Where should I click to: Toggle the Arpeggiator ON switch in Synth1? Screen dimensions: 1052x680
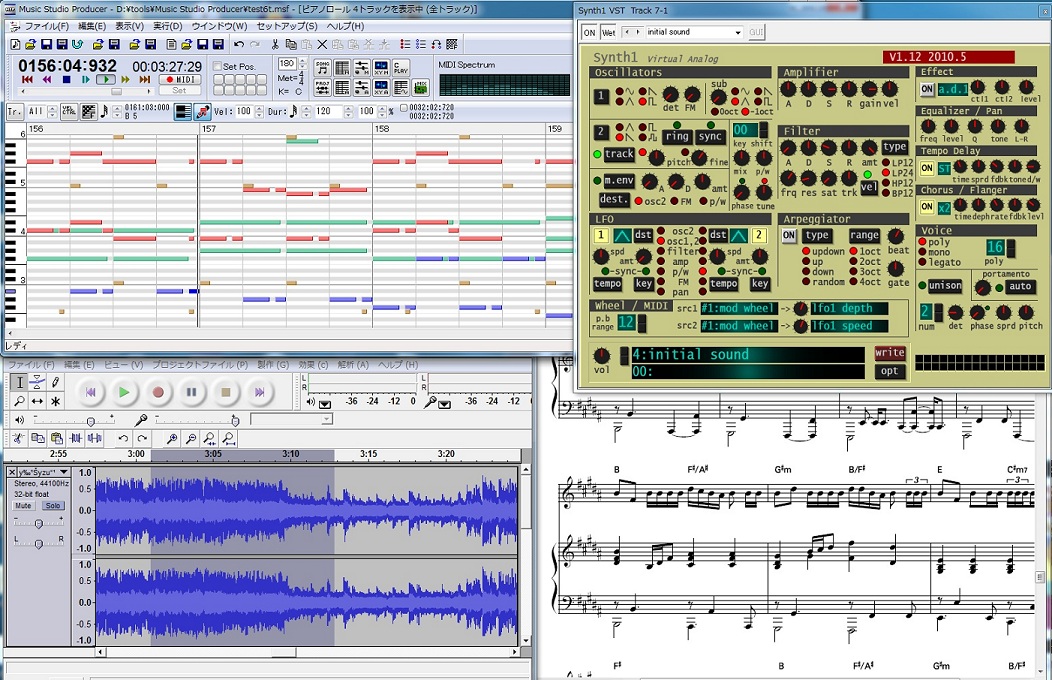pyautogui.click(x=789, y=235)
